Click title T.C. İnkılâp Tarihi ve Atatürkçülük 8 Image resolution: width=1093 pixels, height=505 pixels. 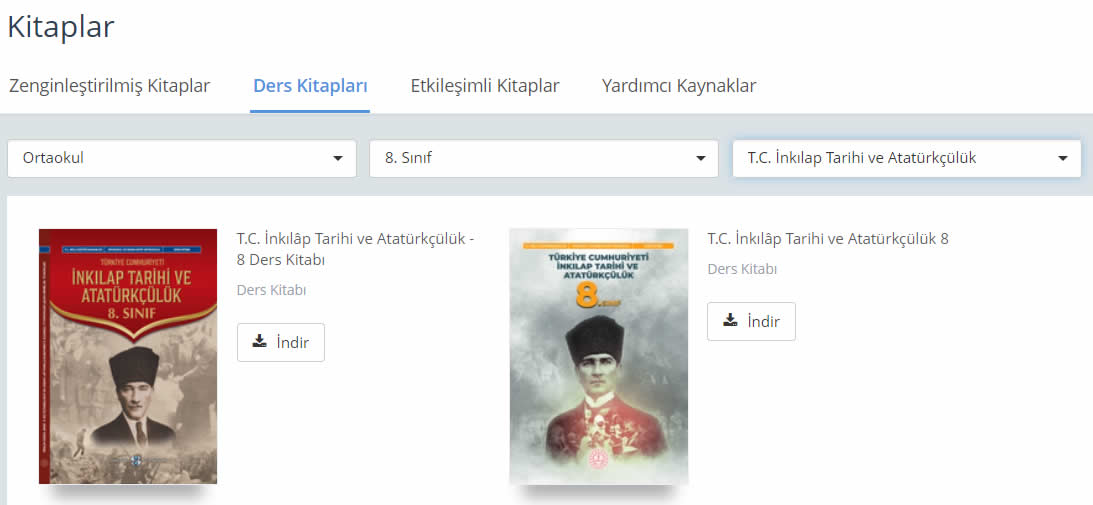tap(828, 239)
